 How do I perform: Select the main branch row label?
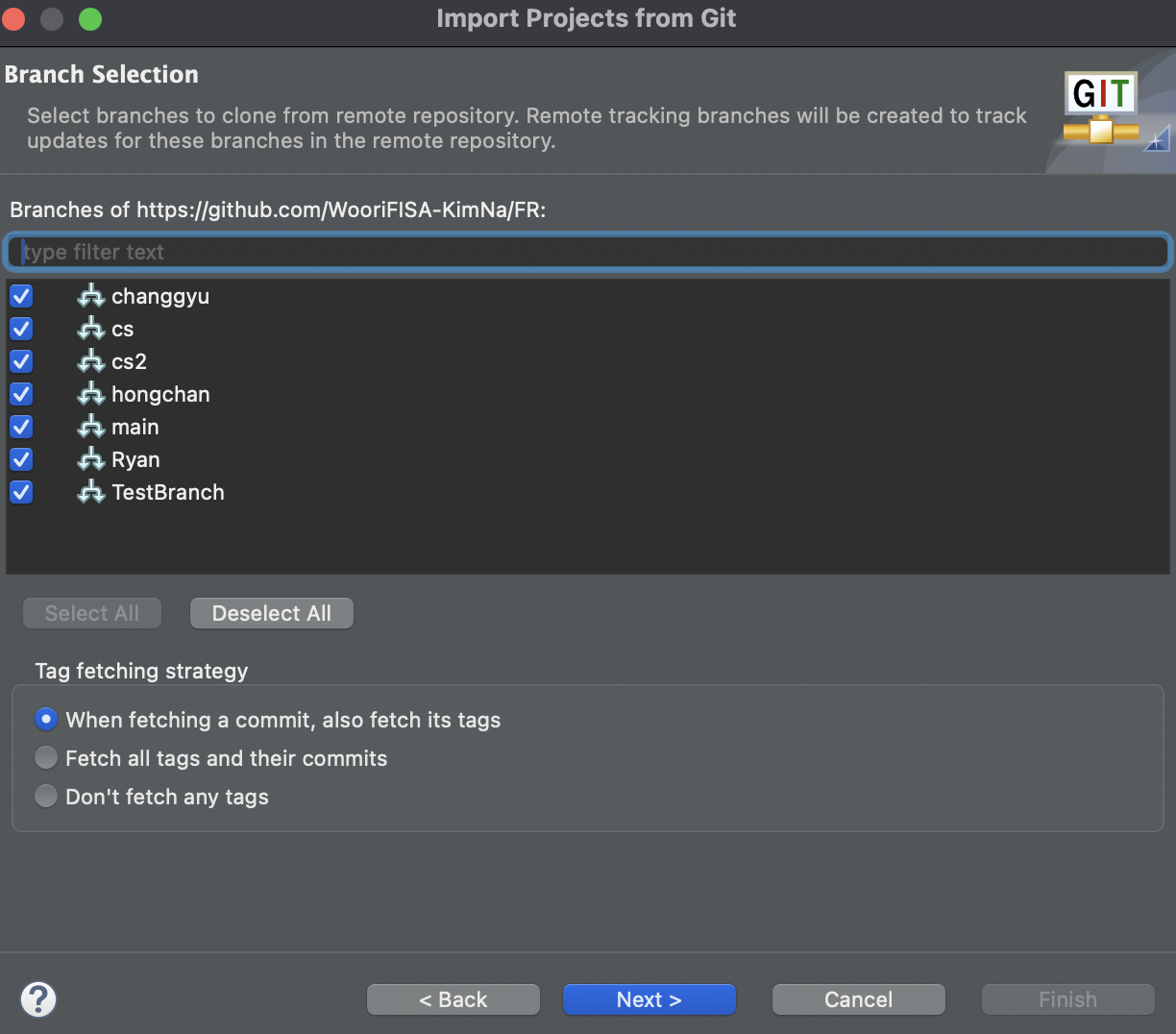pyautogui.click(x=135, y=427)
